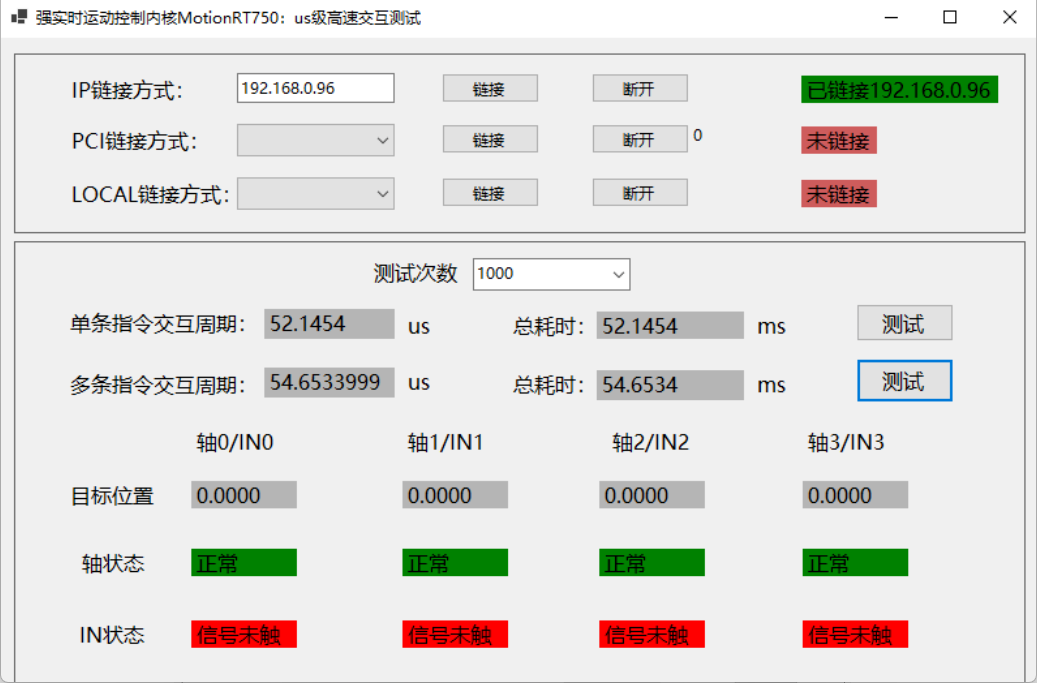Click the 多条指令交互周期 label
1037x683 pixels.
pyautogui.click(x=158, y=385)
